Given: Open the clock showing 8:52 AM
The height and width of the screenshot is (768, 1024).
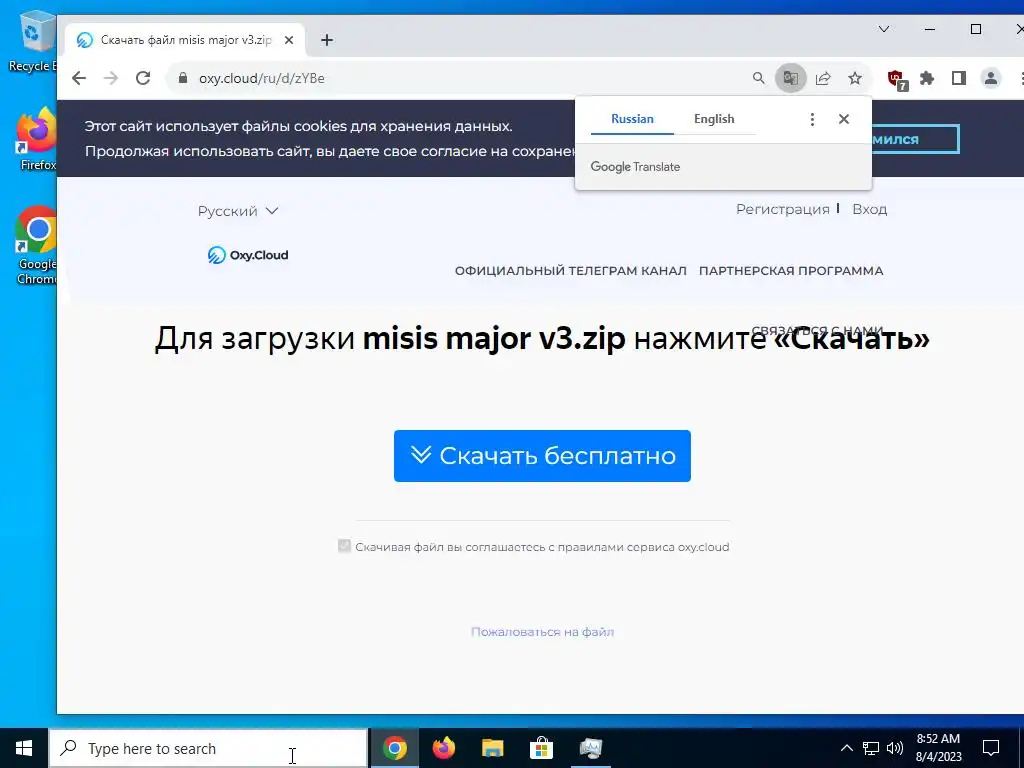Looking at the screenshot, I should [938, 748].
